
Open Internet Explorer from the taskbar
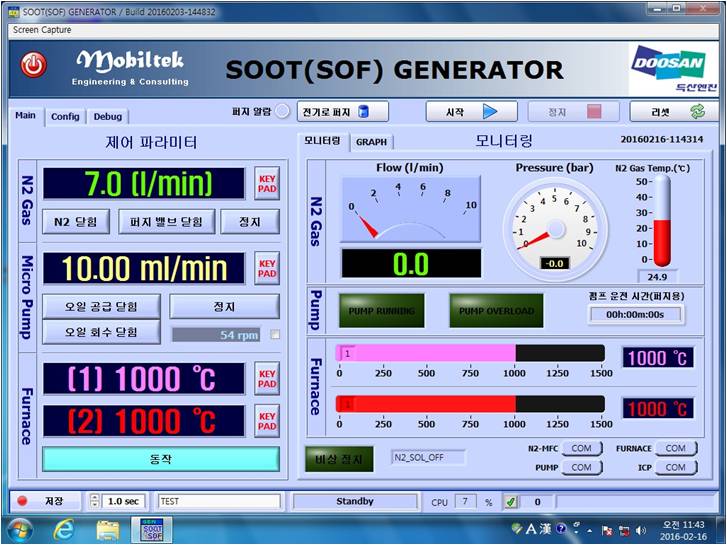pyautogui.click(x=65, y=531)
